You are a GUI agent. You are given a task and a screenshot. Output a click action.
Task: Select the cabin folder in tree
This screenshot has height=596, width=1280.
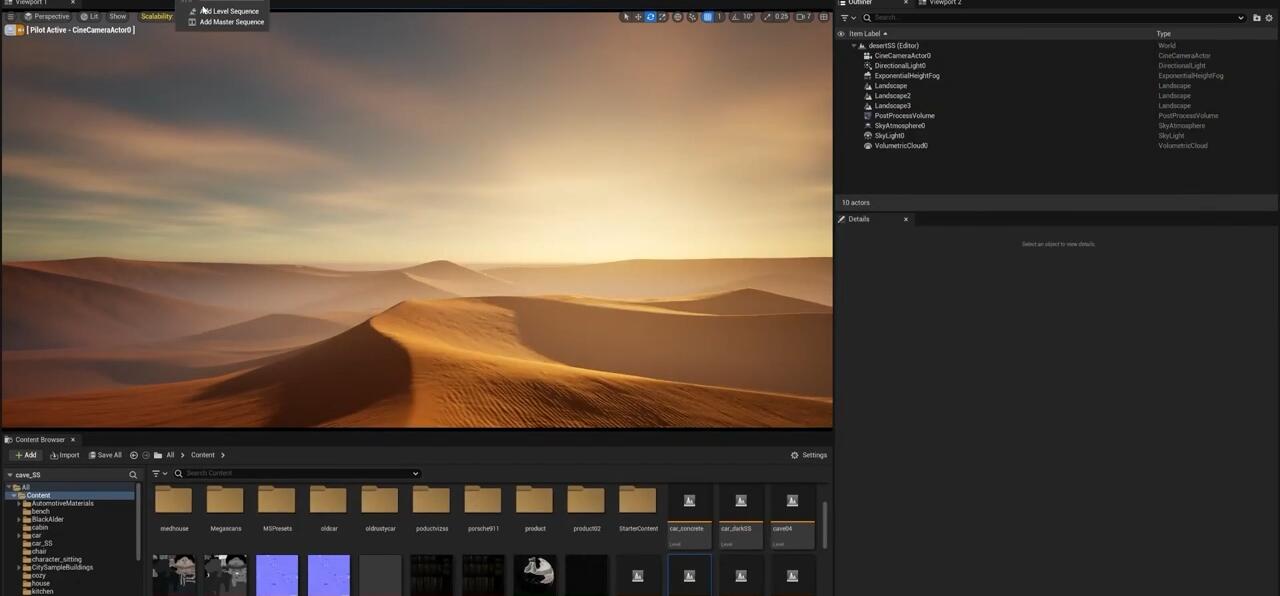39,527
